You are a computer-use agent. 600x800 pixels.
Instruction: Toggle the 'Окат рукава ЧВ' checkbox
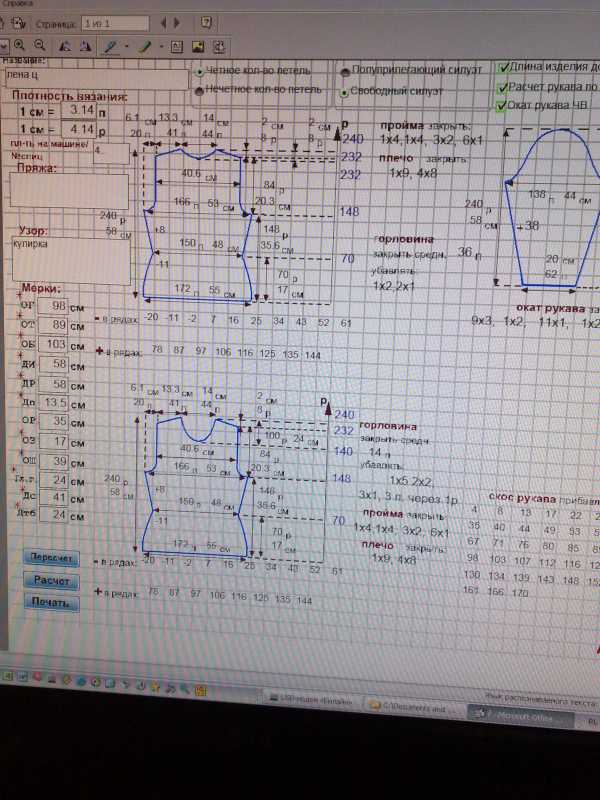(x=501, y=104)
